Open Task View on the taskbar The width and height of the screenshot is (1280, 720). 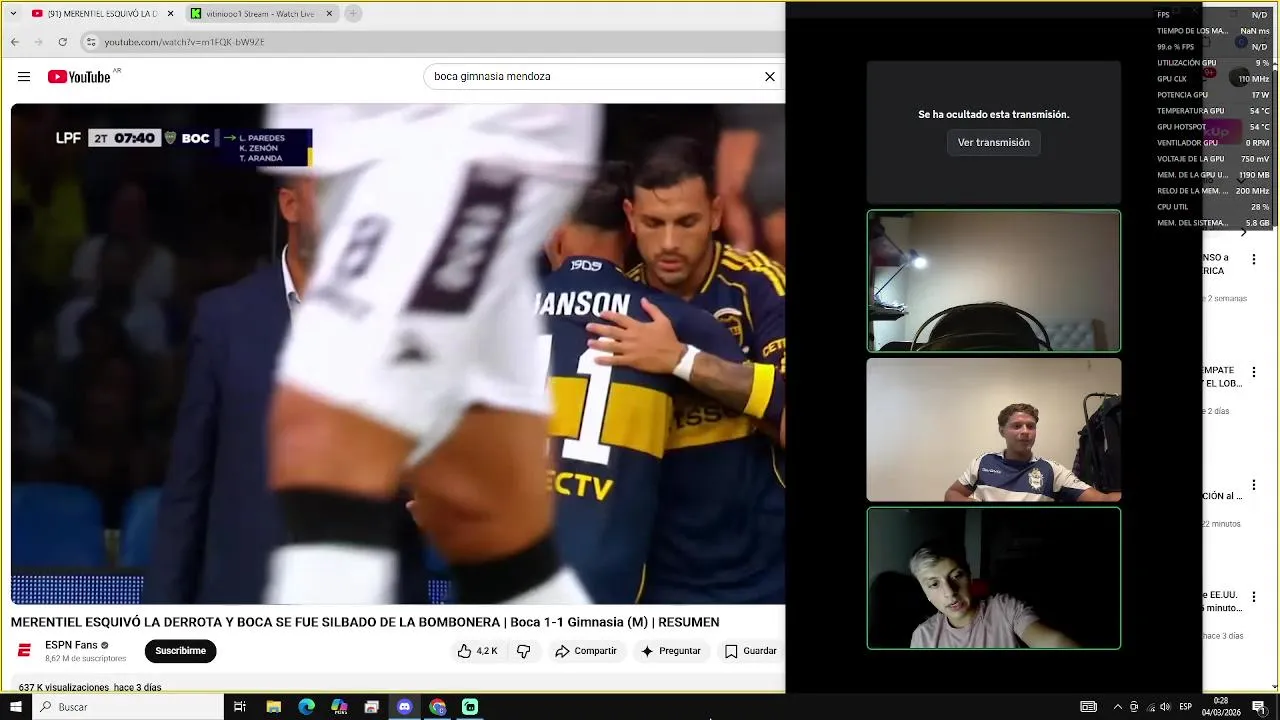(240, 707)
